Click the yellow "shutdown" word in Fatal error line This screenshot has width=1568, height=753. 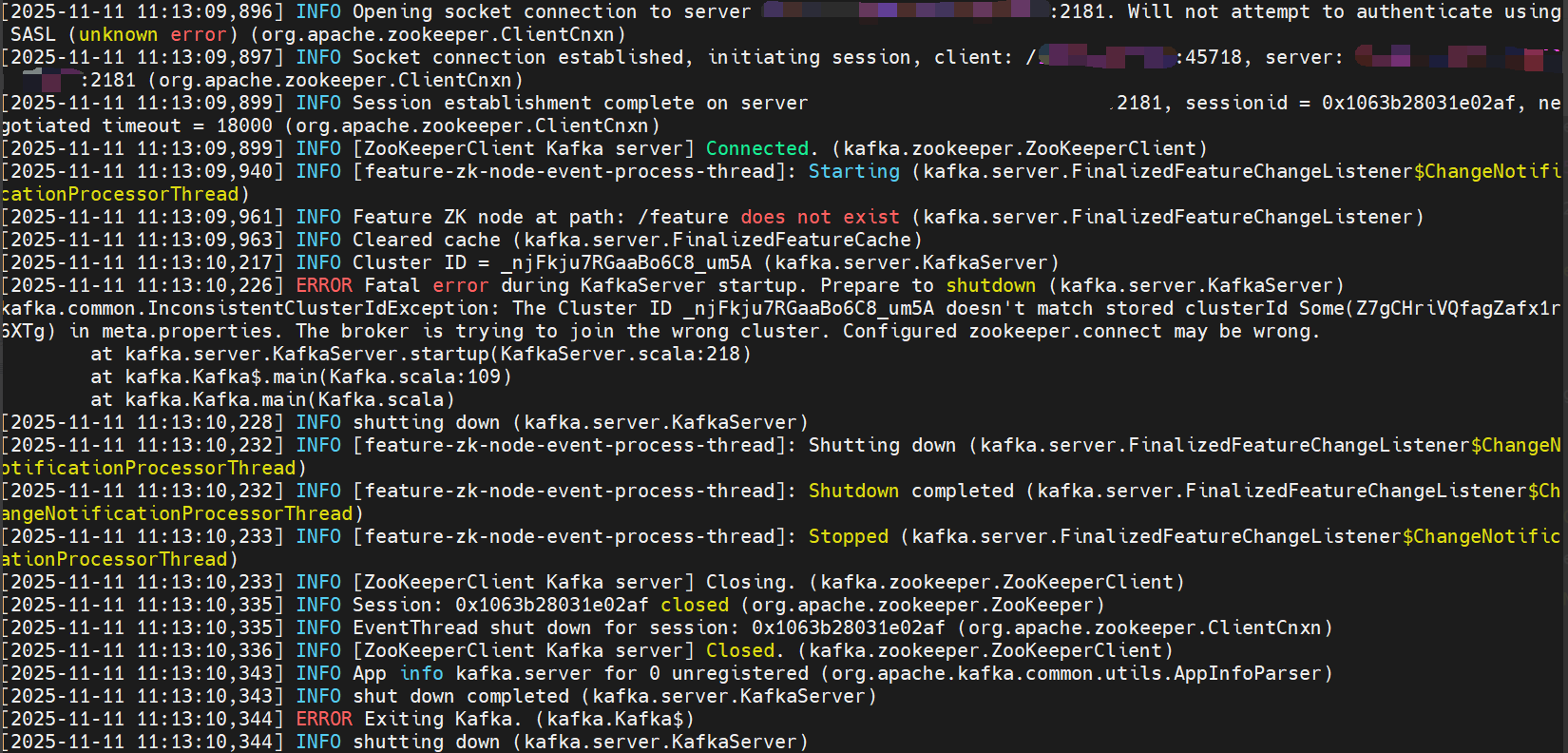(x=990, y=285)
